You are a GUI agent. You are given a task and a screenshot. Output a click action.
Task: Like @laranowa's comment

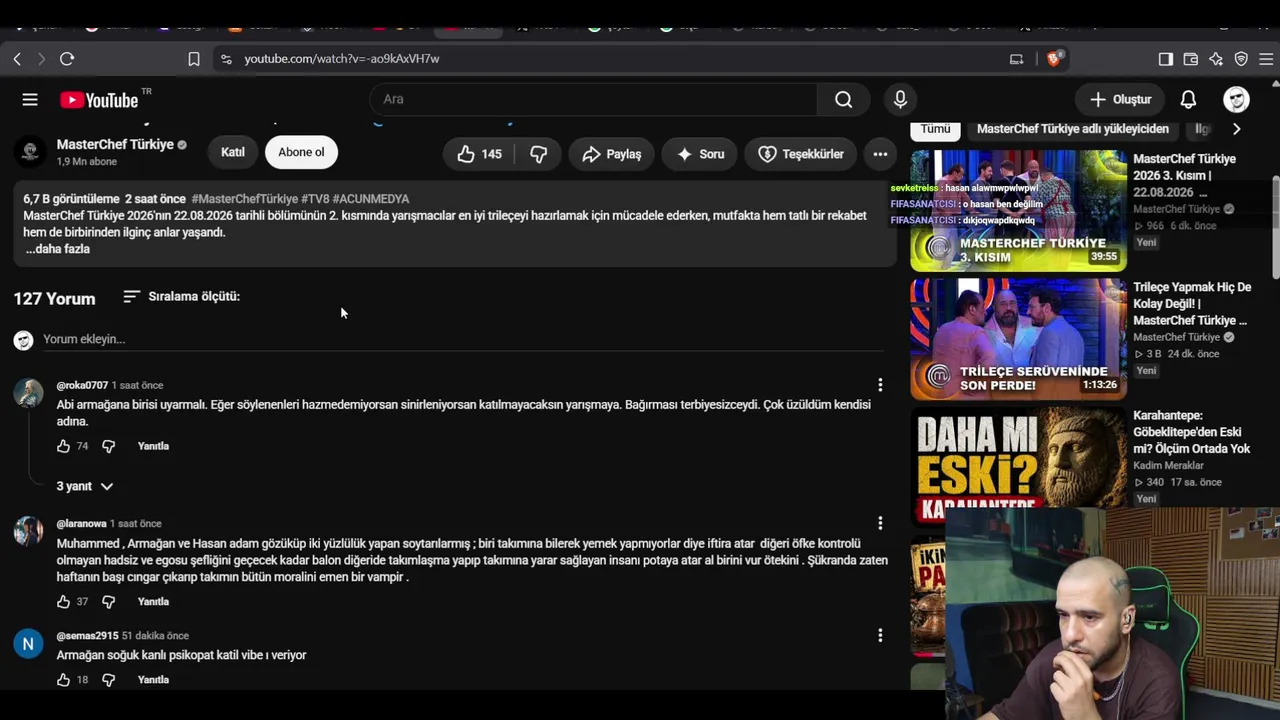63,602
